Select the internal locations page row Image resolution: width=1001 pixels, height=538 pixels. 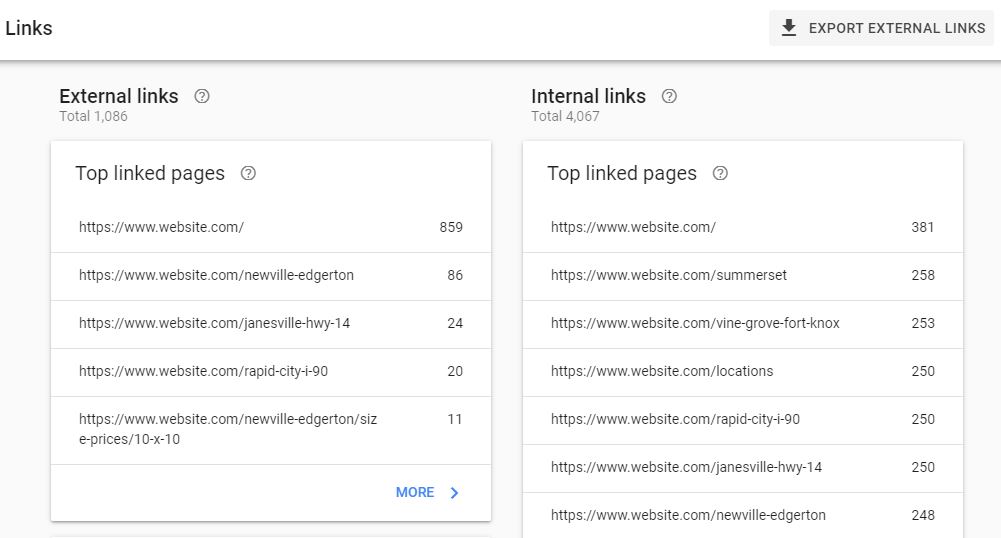click(742, 371)
